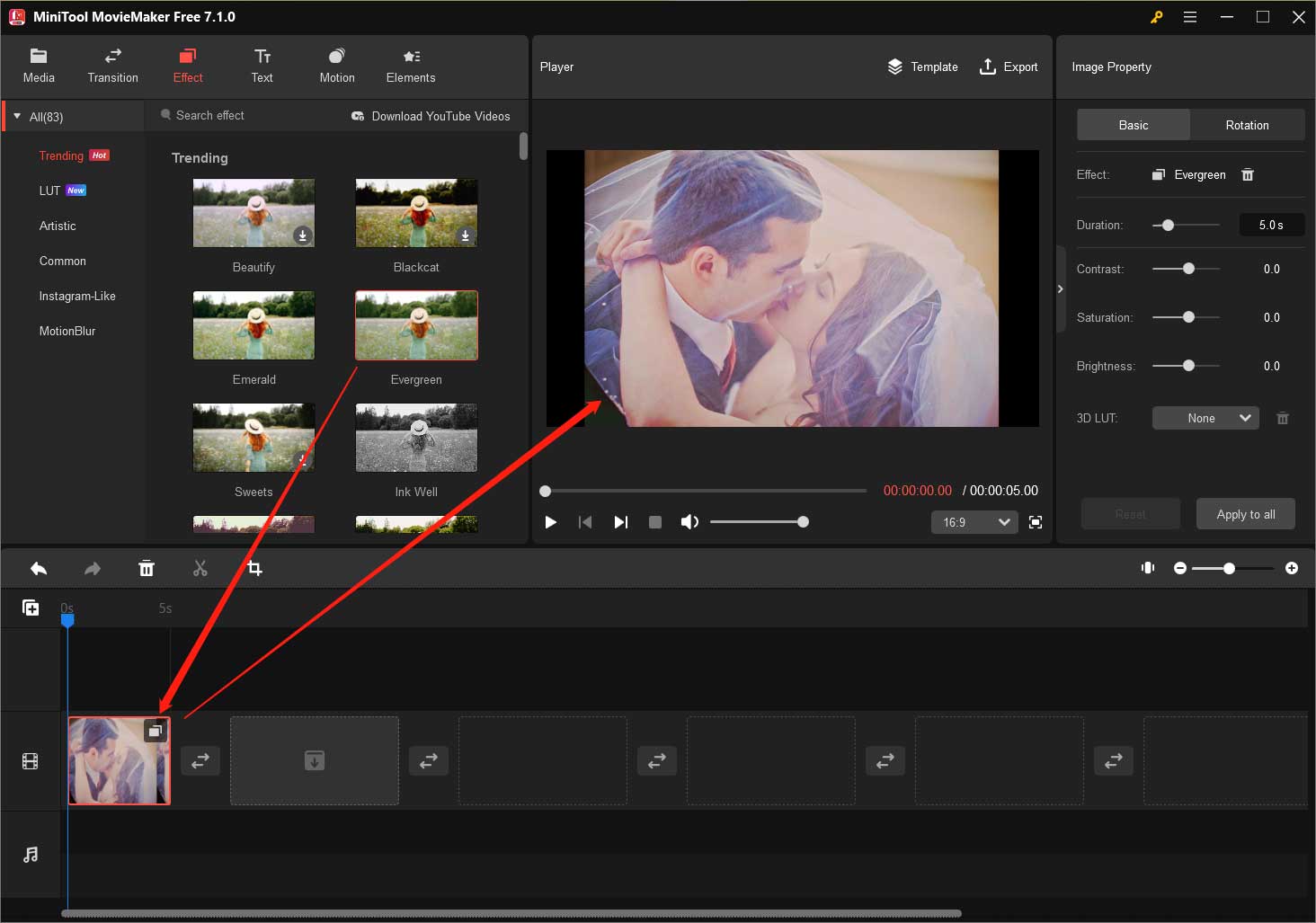
Task: Click the Apply to all button
Action: click(x=1245, y=513)
